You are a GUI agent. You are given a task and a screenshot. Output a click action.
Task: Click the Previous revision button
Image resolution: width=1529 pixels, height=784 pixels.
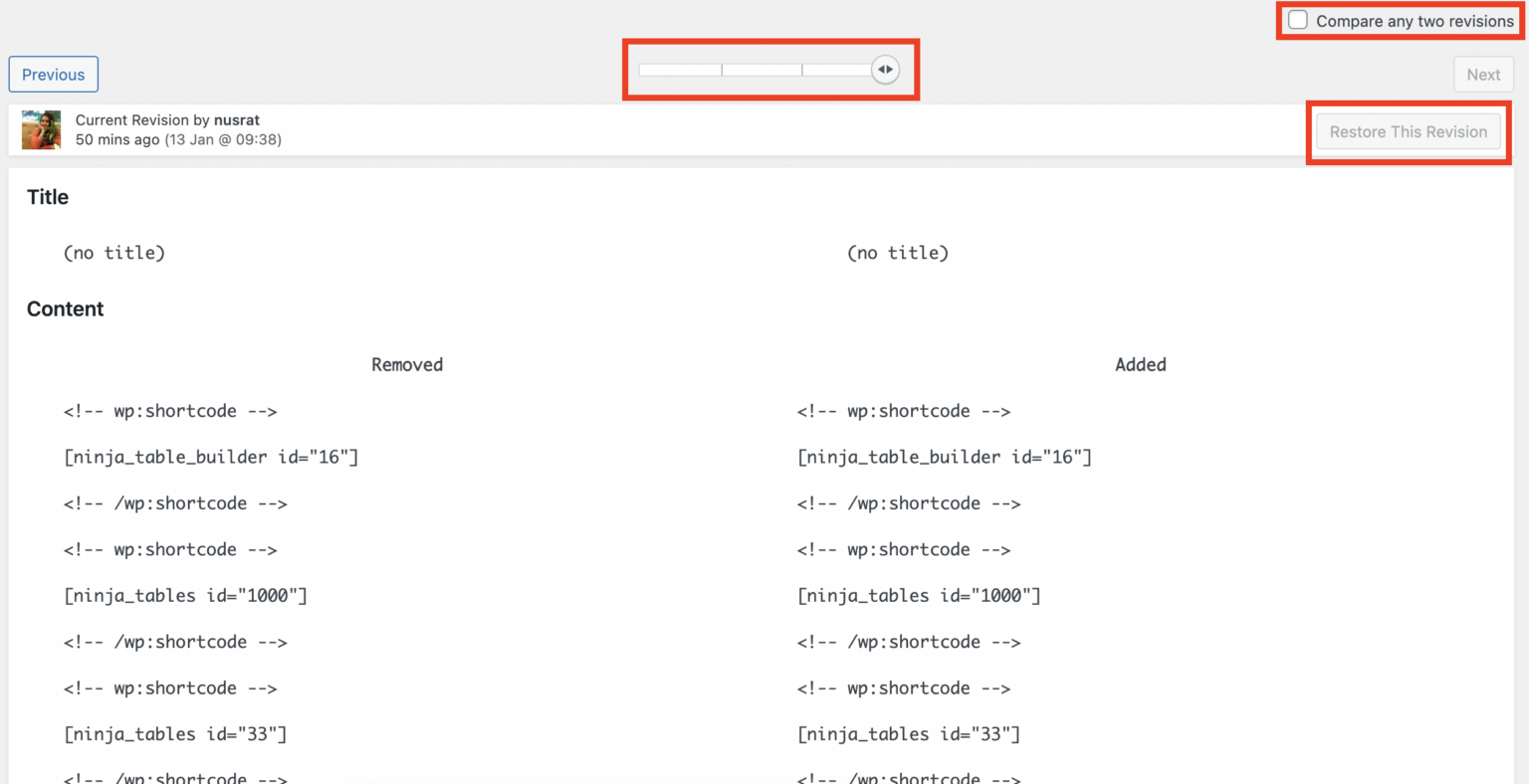coord(53,74)
